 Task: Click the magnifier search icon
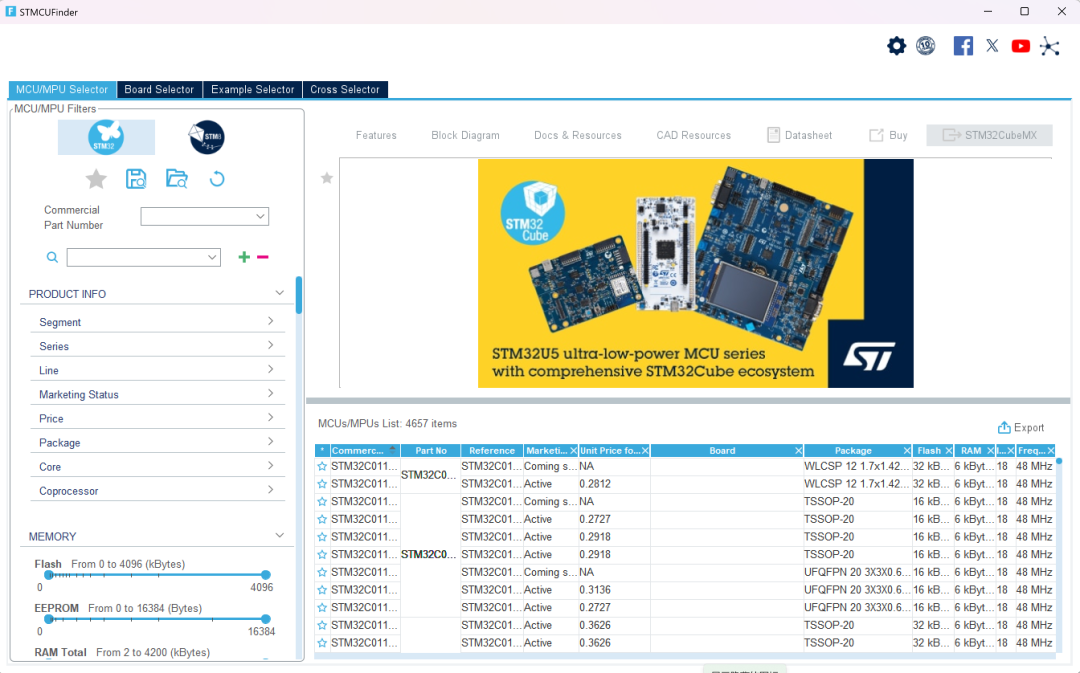(x=52, y=258)
